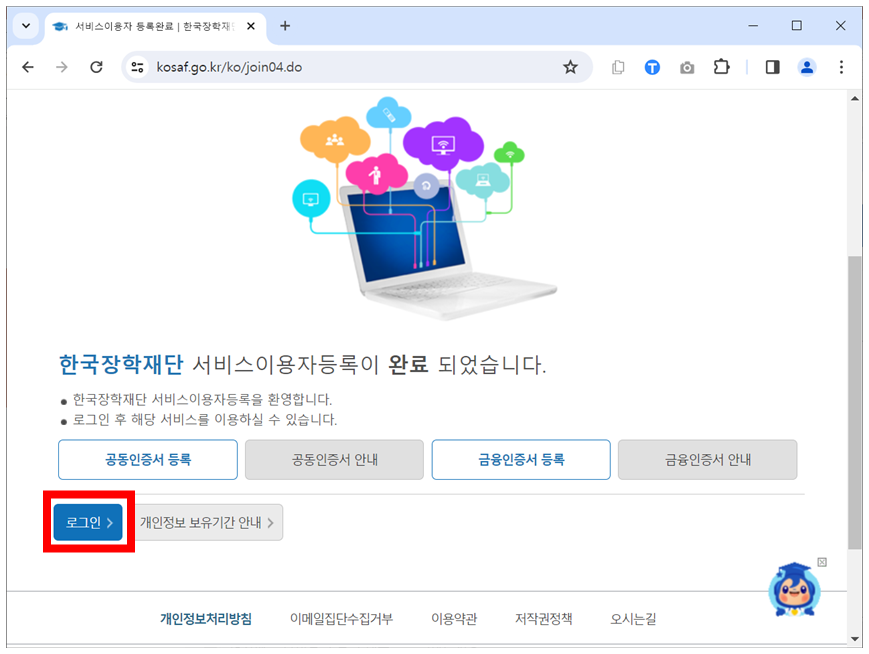Open 금융인증서 안내 button
Screen dimensions: 869x654
tap(708, 459)
